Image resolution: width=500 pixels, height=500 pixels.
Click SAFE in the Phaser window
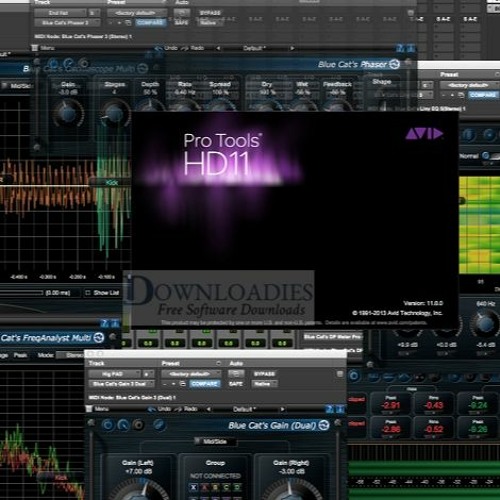point(181,23)
